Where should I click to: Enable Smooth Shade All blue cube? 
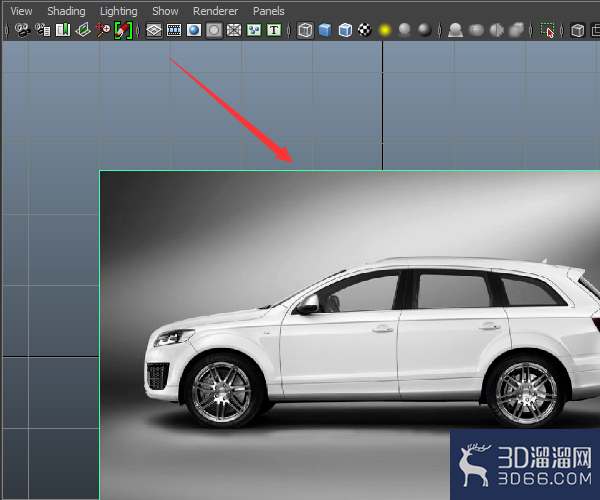[325, 30]
